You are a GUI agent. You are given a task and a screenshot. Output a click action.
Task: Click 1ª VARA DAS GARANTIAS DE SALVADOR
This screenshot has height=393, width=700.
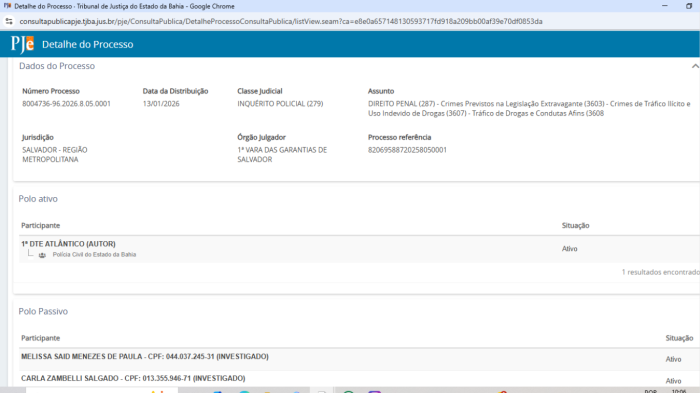pyautogui.click(x=282, y=155)
